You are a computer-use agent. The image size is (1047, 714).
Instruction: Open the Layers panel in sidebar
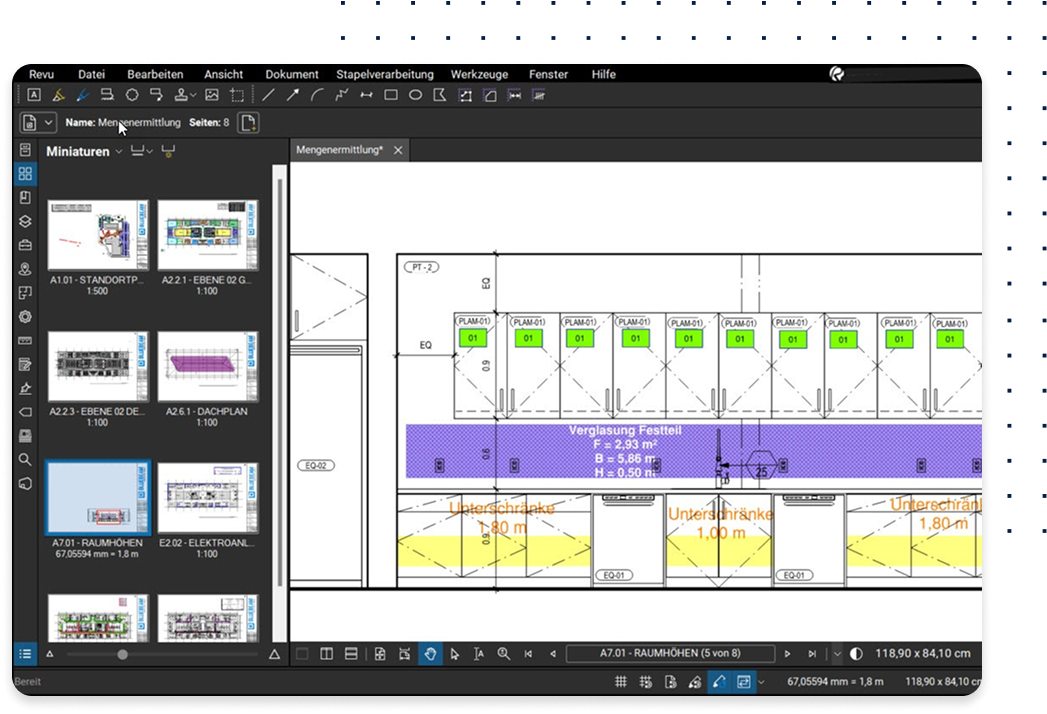click(x=25, y=221)
